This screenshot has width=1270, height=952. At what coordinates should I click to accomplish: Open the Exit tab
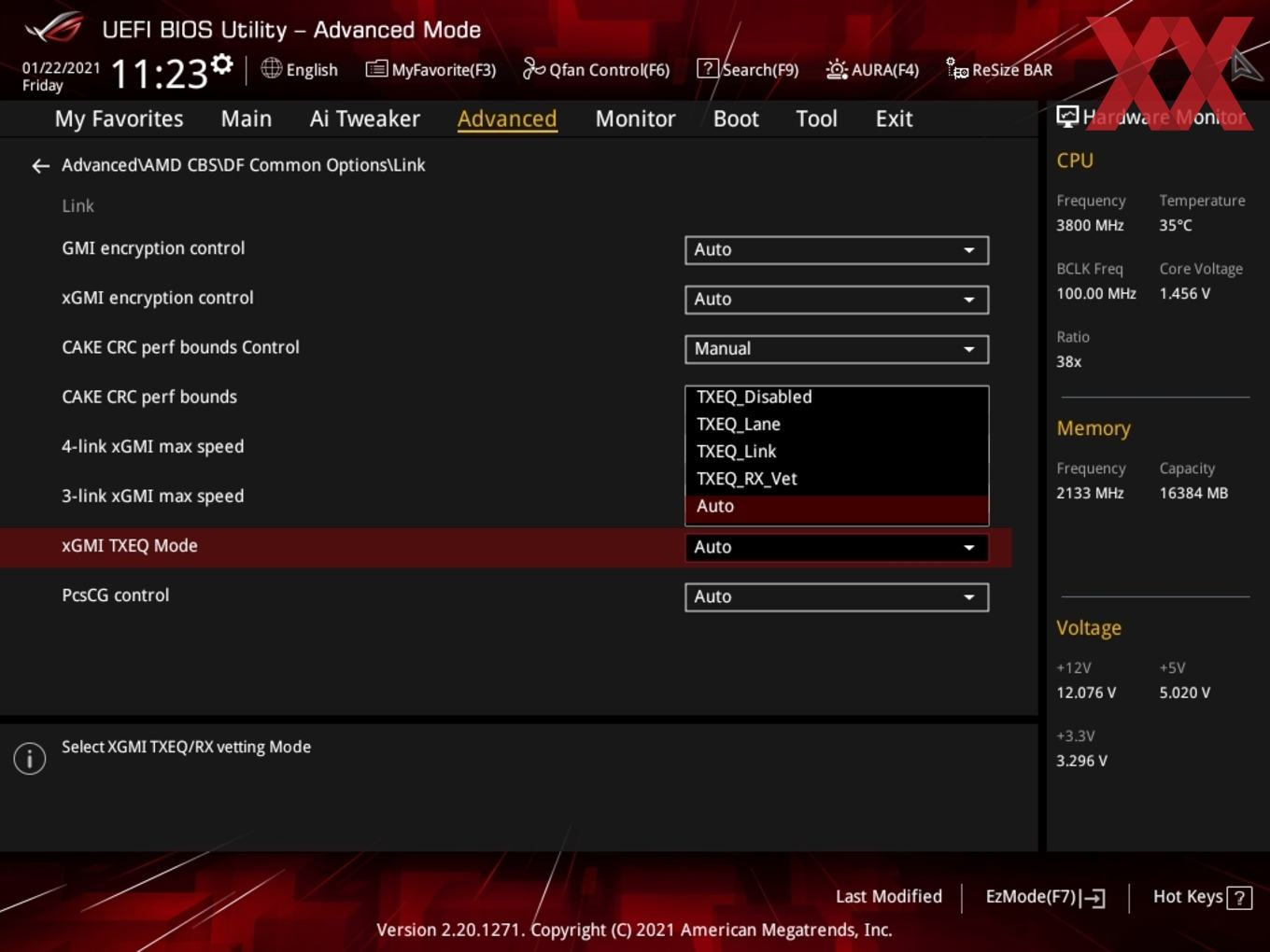[x=894, y=119]
